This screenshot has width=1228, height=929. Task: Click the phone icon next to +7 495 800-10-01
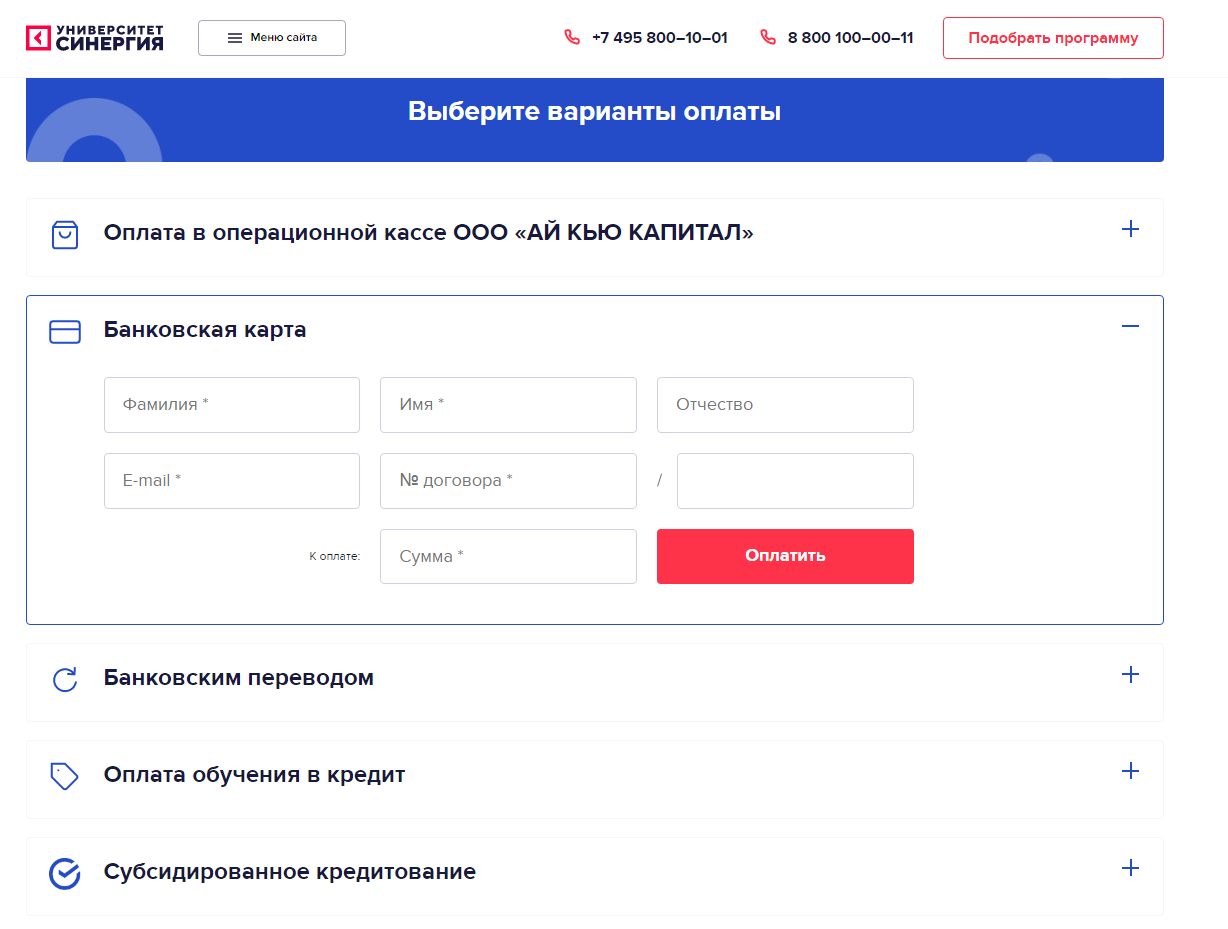[572, 38]
